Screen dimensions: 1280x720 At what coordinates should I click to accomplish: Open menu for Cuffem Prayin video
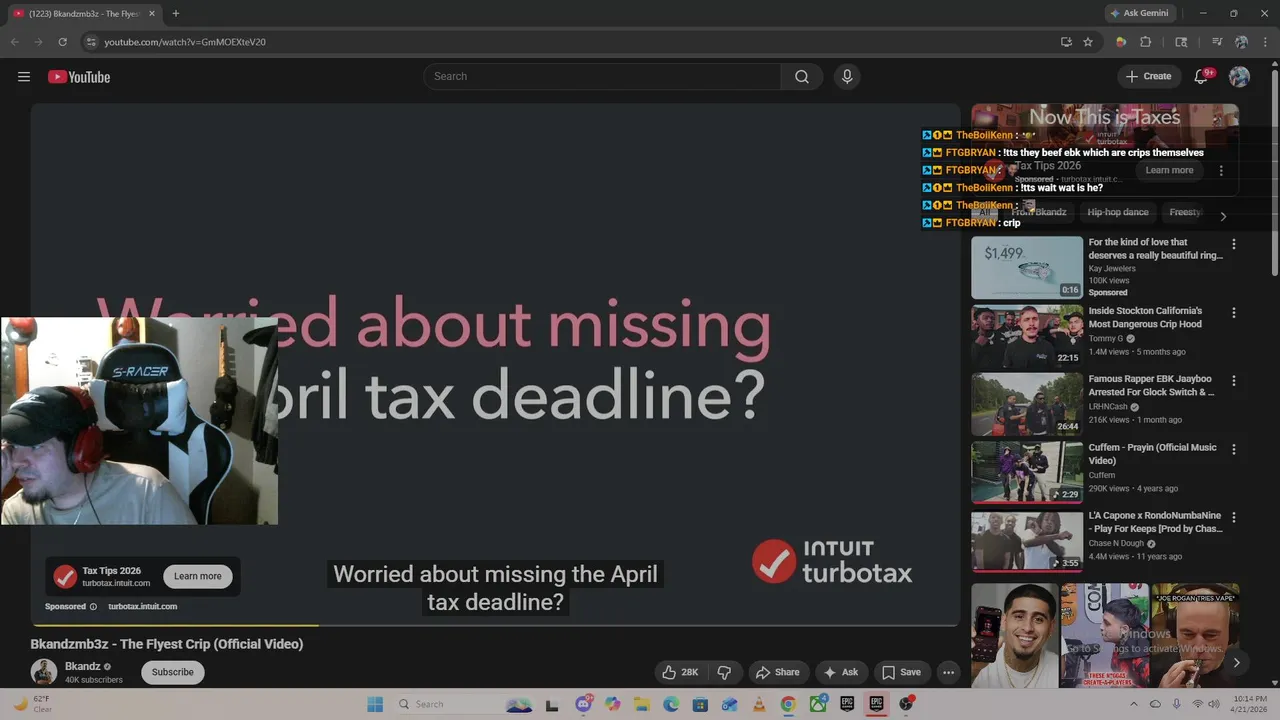pos(1234,449)
